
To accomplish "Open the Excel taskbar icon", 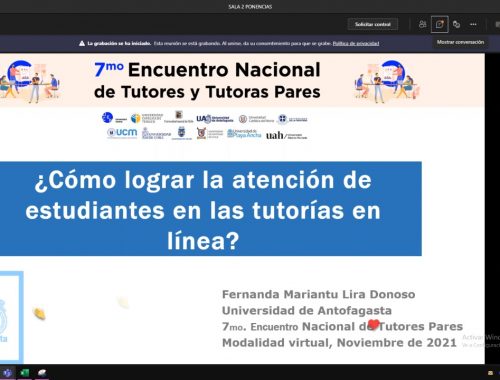I will [x=25, y=373].
